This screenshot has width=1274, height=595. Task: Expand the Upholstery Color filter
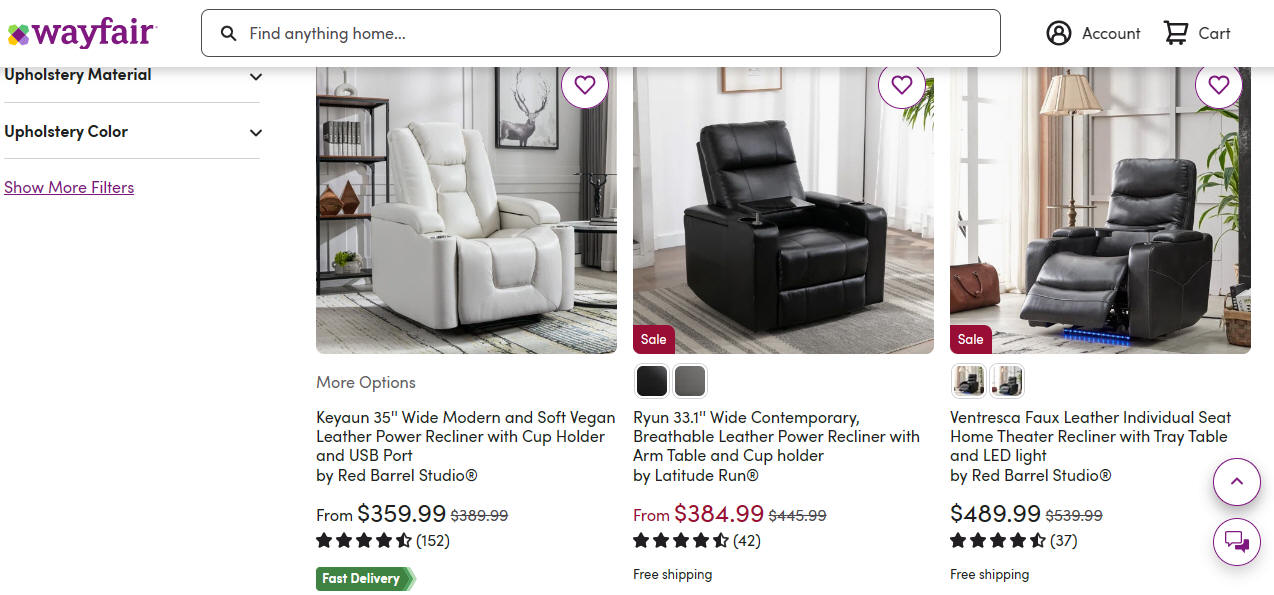132,132
